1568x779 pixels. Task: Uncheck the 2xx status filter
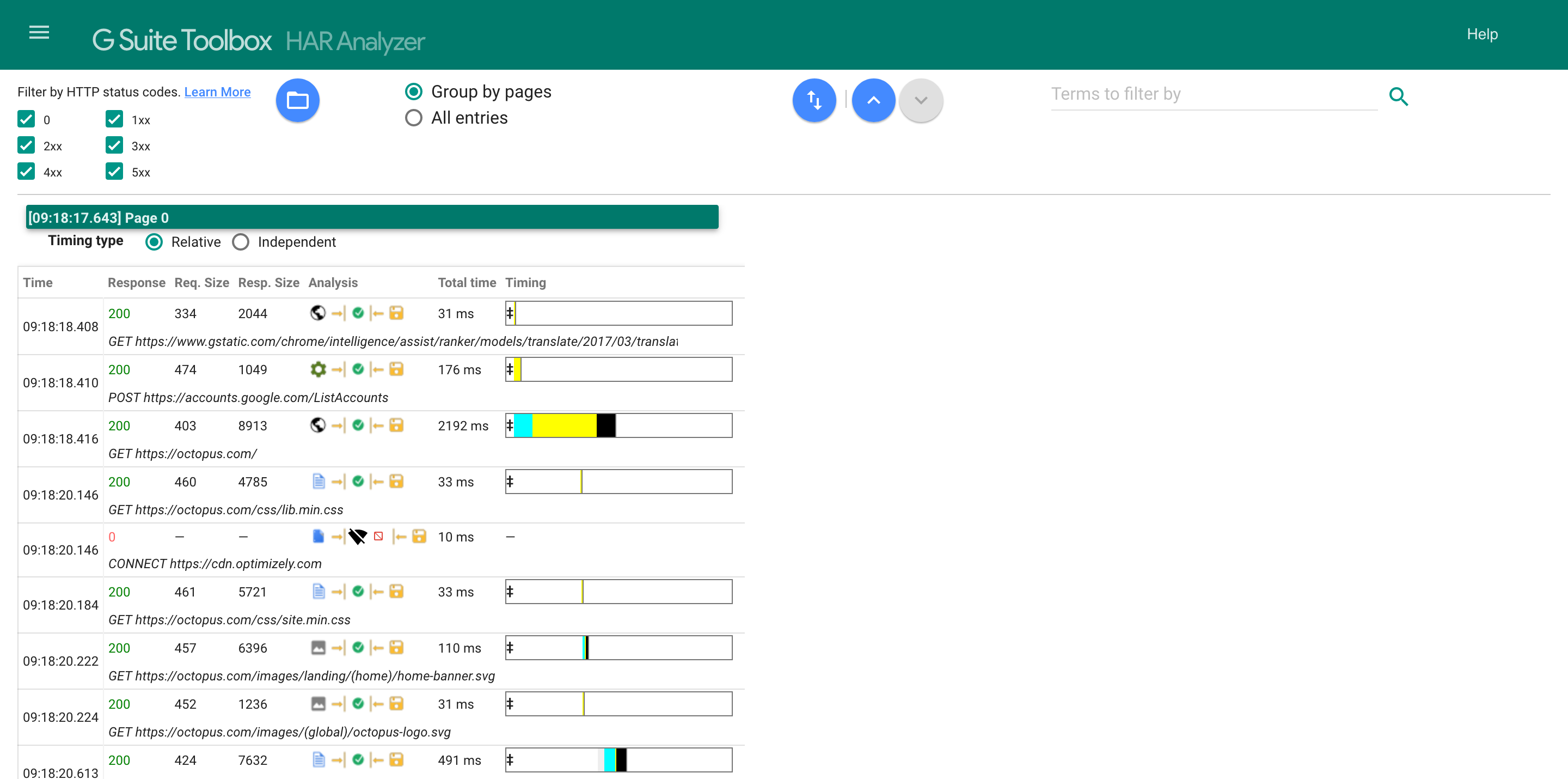26,145
